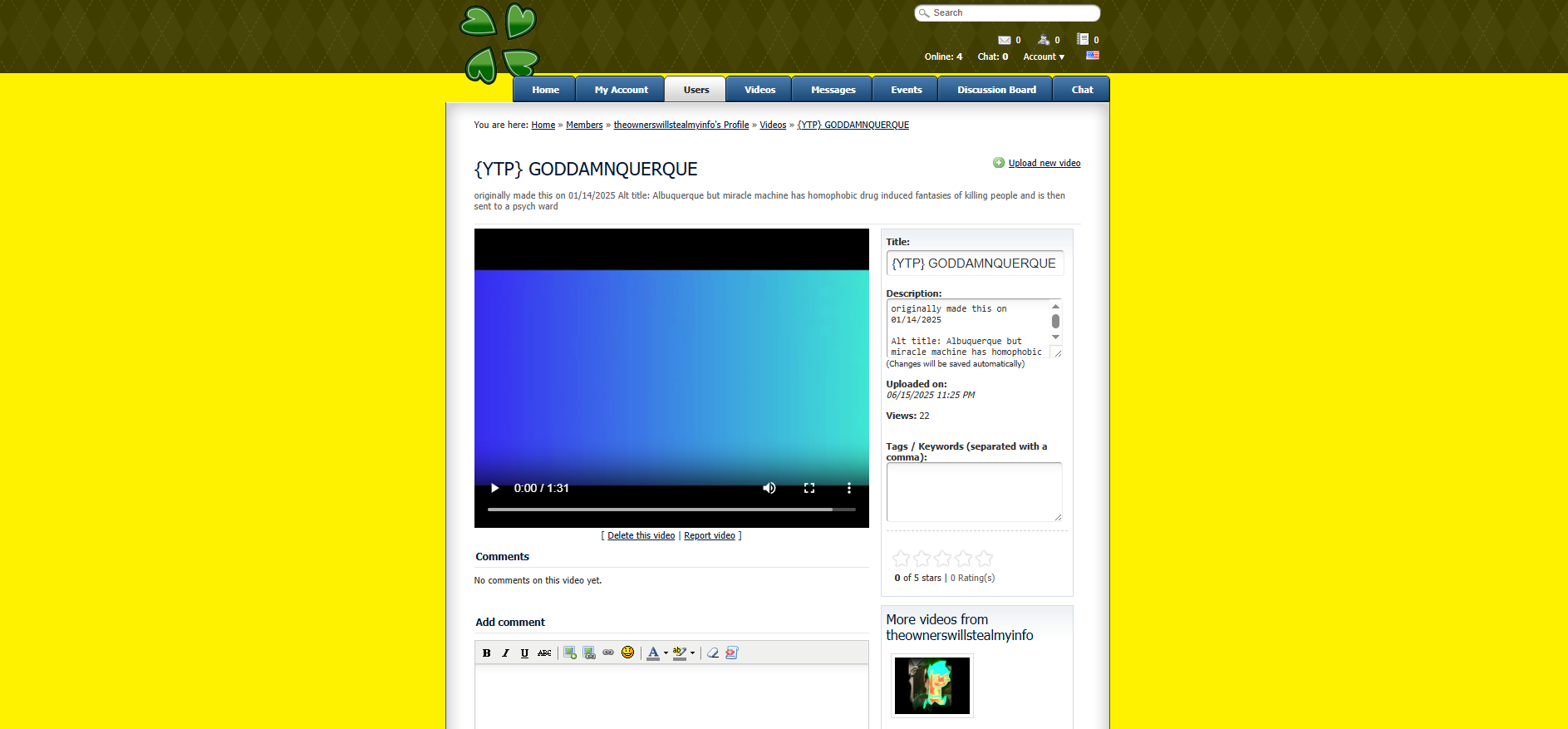Open the Account dropdown menu
Viewport: 1568px width, 729px height.
click(x=1044, y=57)
